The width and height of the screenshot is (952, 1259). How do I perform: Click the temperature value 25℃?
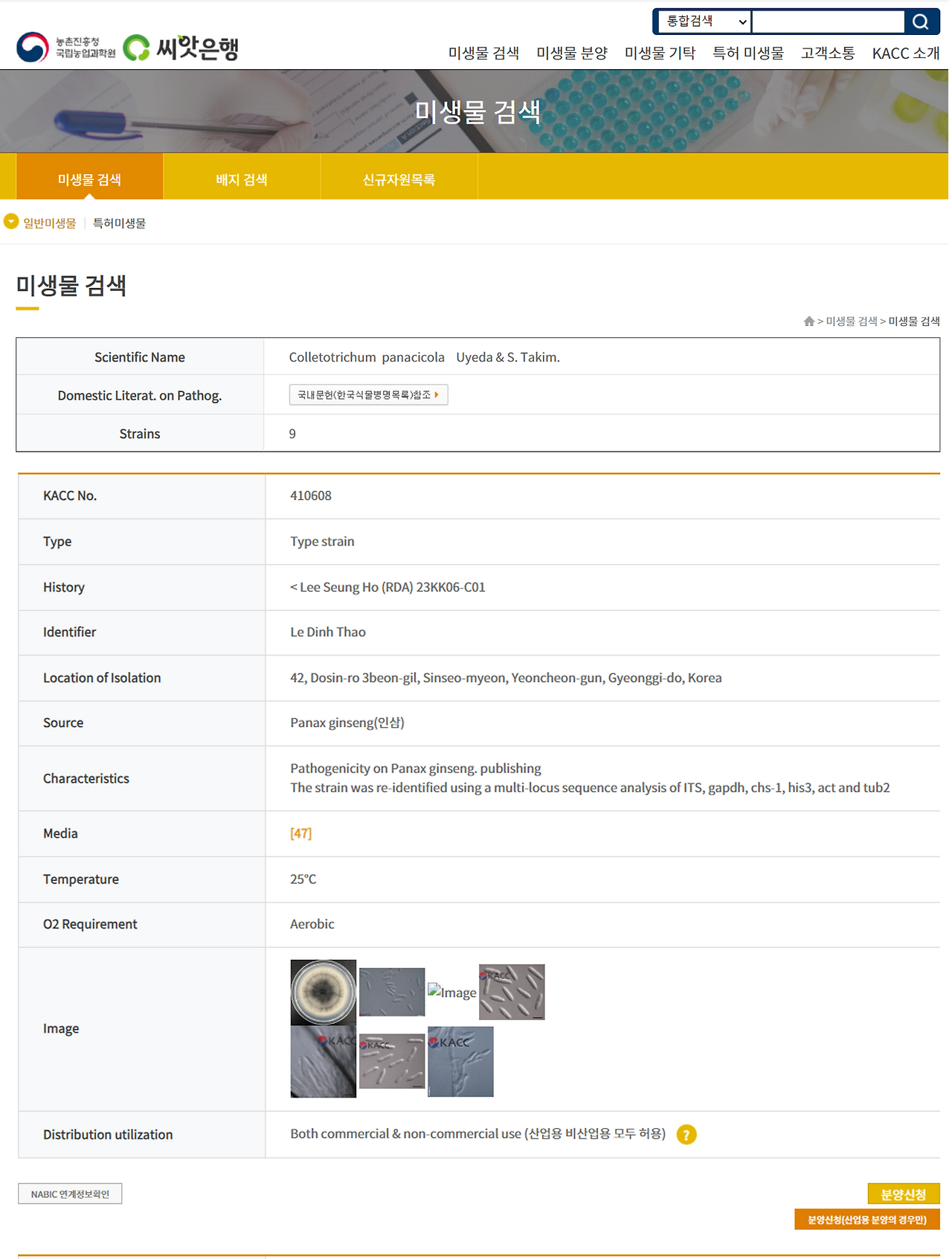(x=303, y=879)
